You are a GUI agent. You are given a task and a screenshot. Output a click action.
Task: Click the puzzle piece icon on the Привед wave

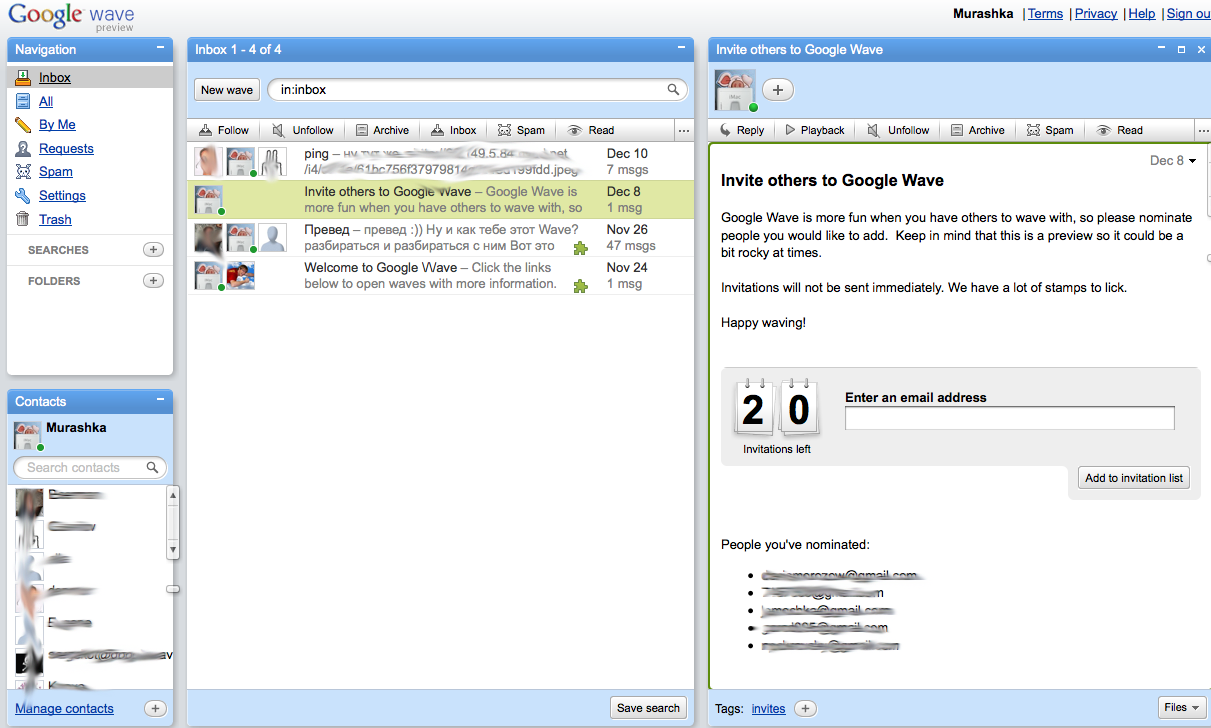580,248
